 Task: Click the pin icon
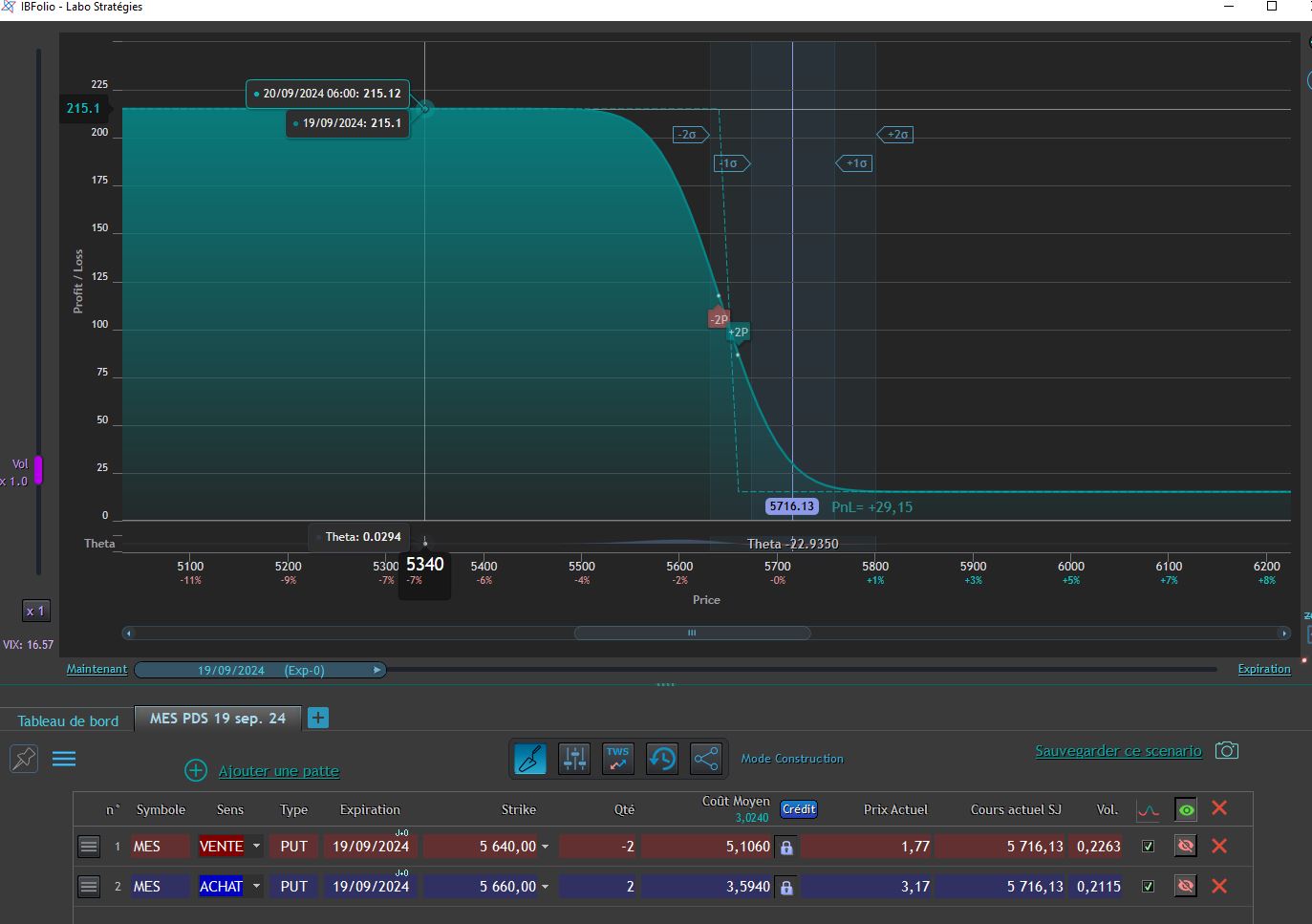pyautogui.click(x=24, y=759)
